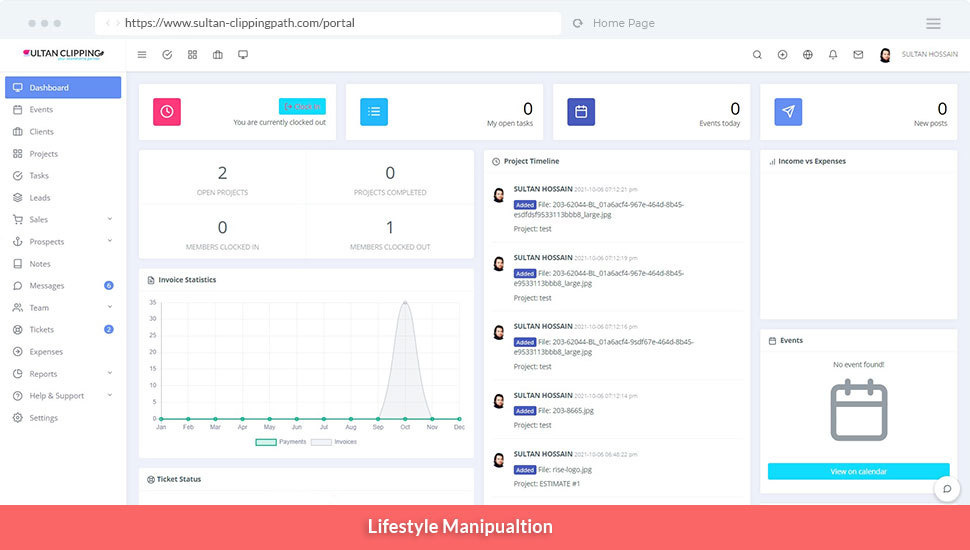Click the View on calendar button

[859, 471]
